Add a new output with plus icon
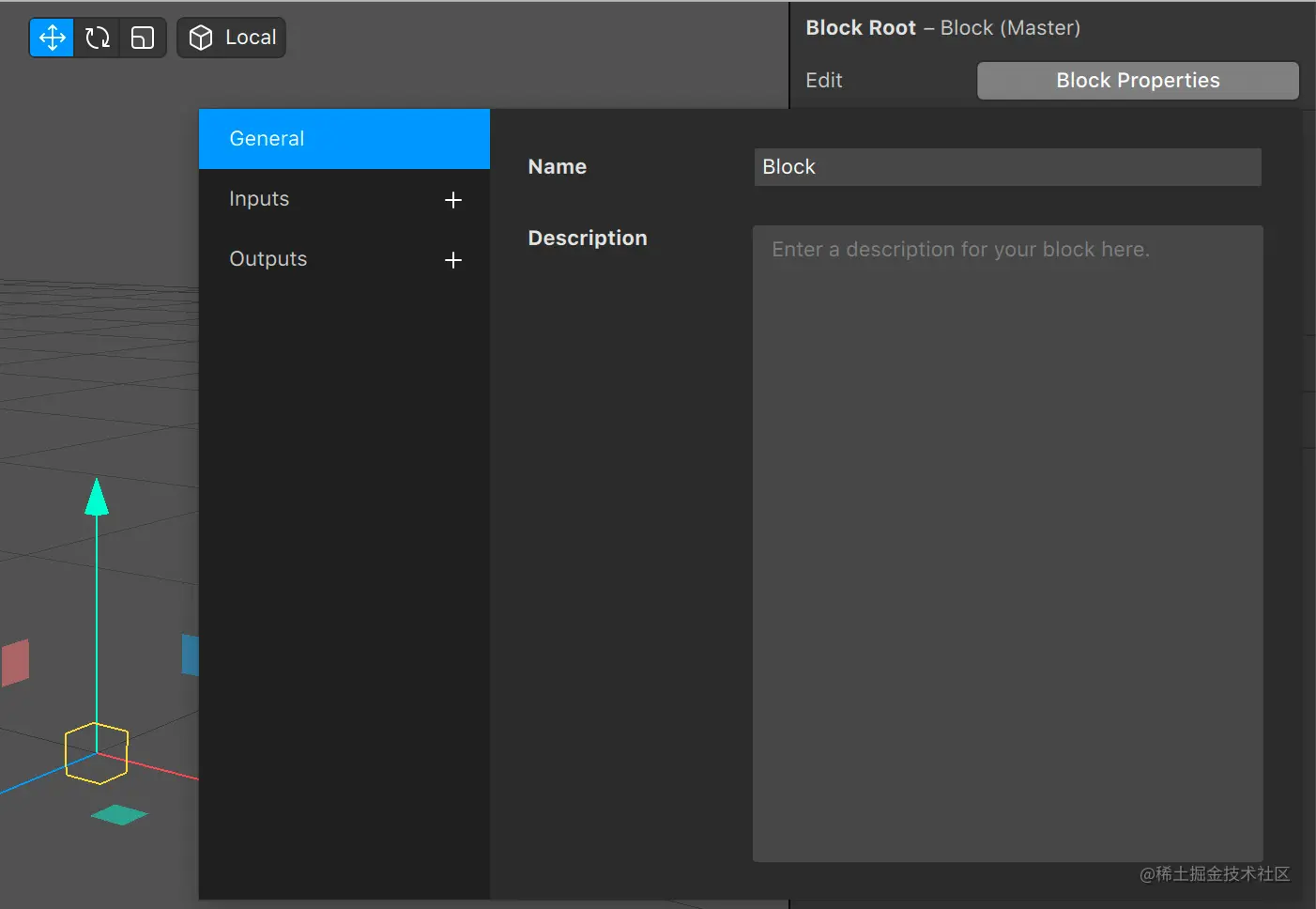Image resolution: width=1316 pixels, height=909 pixels. 453,260
